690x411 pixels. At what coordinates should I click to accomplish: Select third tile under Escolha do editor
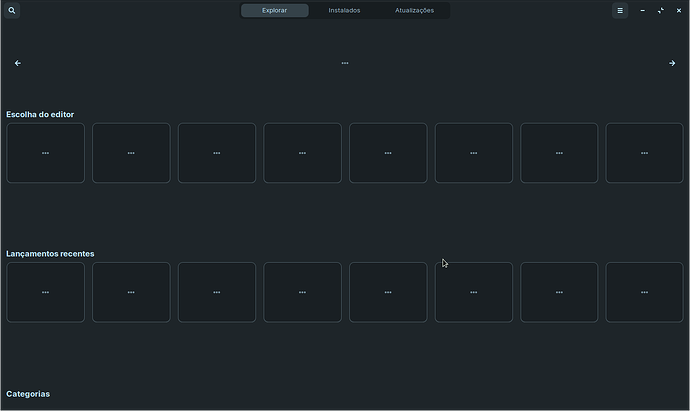(x=217, y=153)
